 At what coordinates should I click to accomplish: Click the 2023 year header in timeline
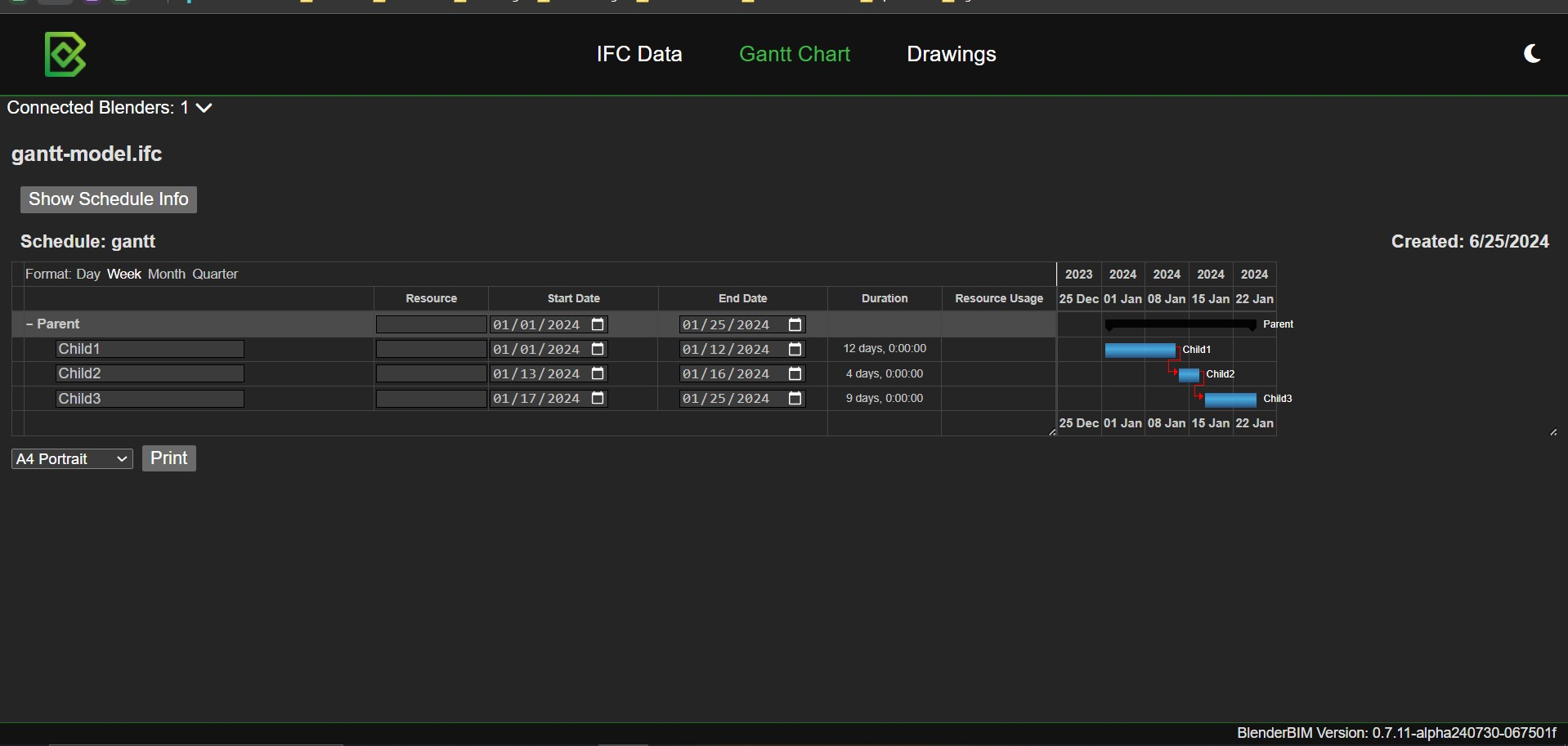point(1078,275)
